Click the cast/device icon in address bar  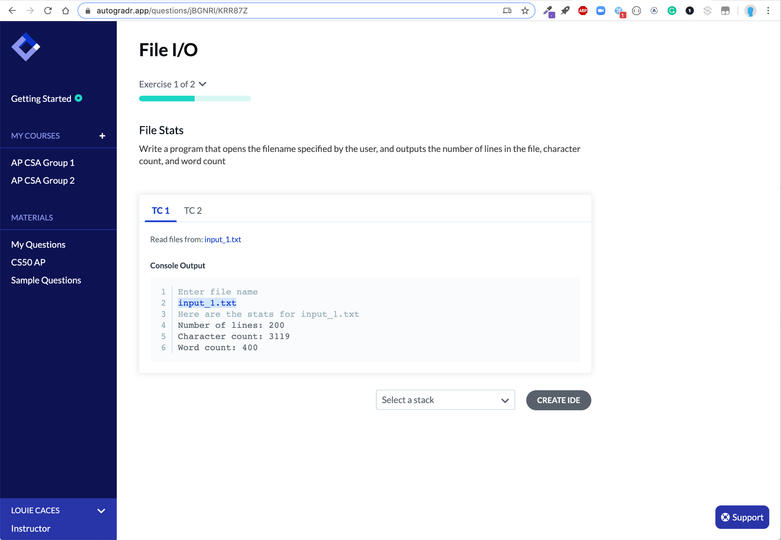[507, 10]
